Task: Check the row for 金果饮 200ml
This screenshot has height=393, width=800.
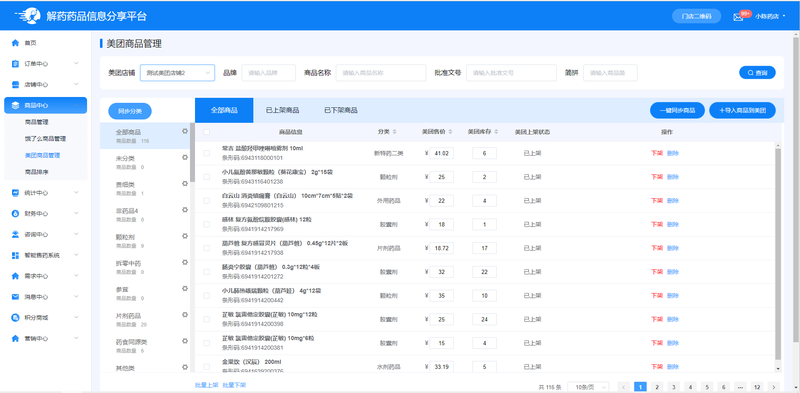Action: pos(207,366)
